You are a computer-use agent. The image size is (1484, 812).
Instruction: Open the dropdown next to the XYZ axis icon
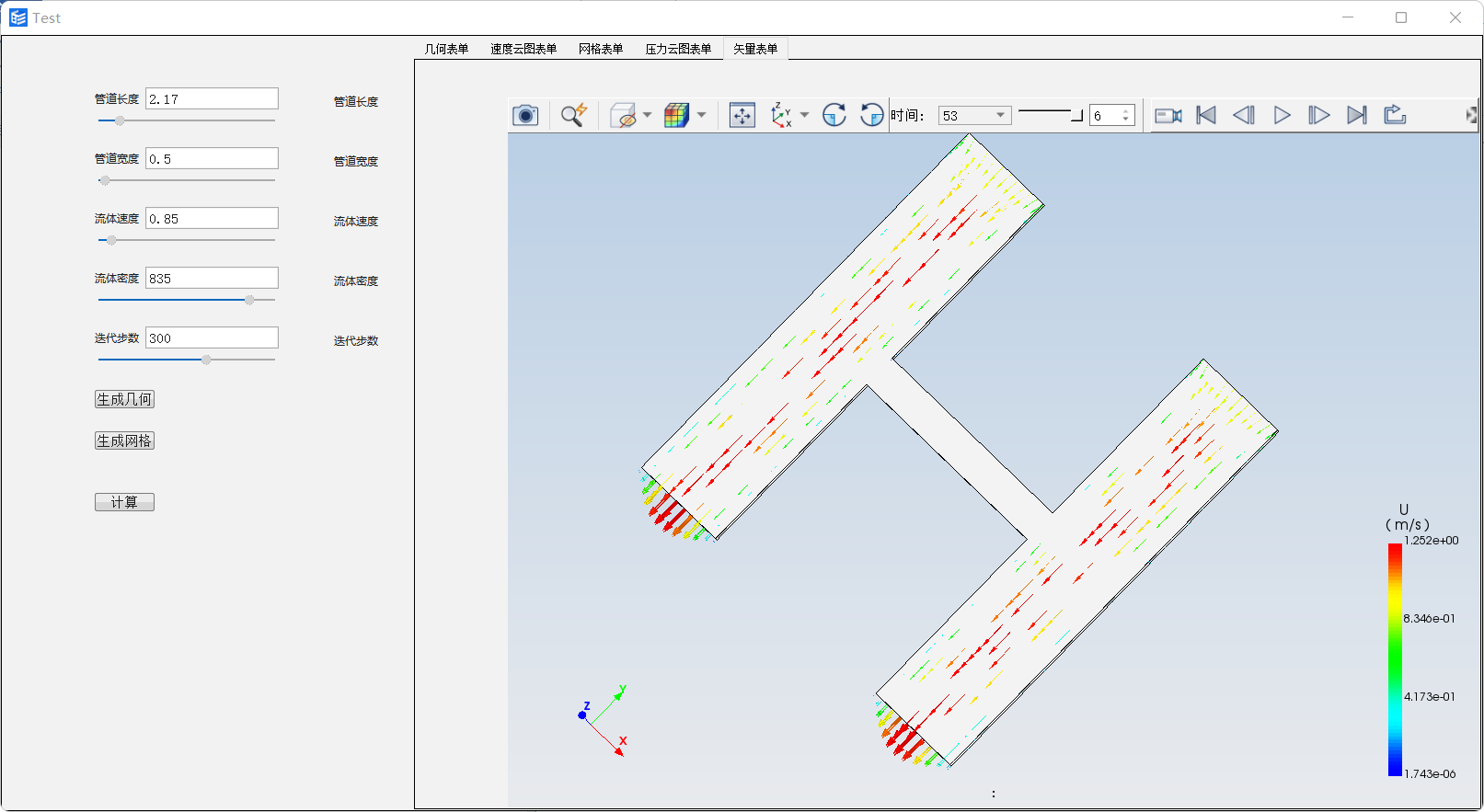(x=805, y=115)
